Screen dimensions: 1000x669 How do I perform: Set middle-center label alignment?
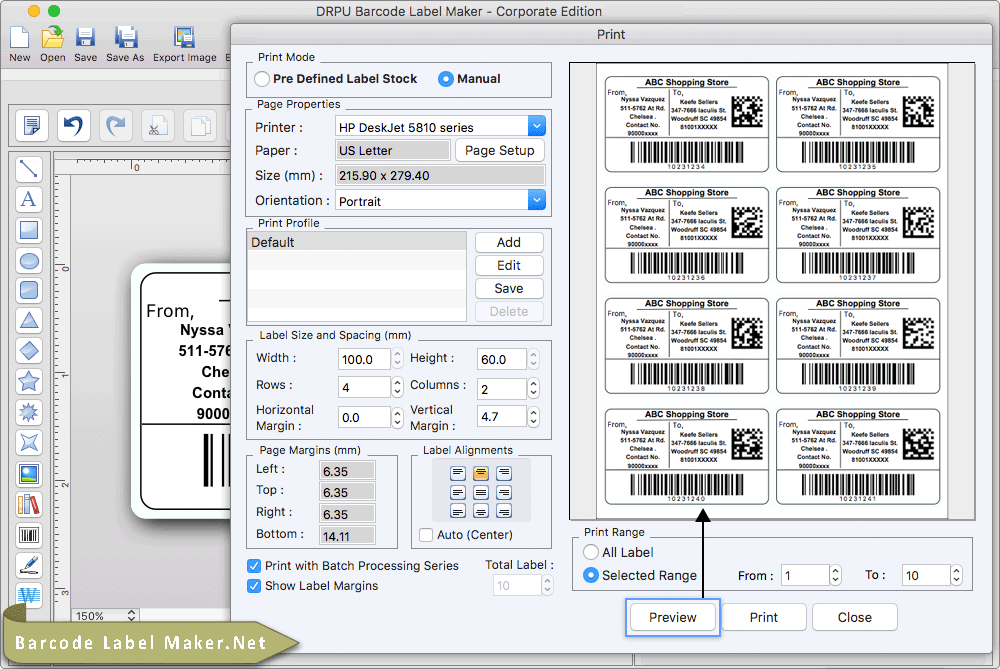pos(481,492)
